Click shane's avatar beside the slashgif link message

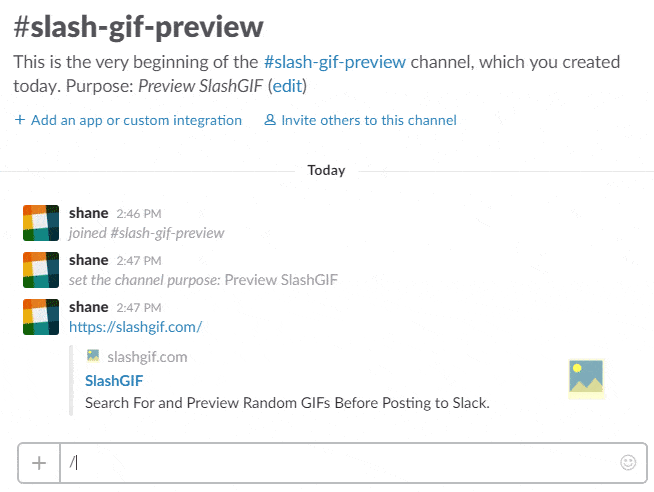(x=41, y=317)
